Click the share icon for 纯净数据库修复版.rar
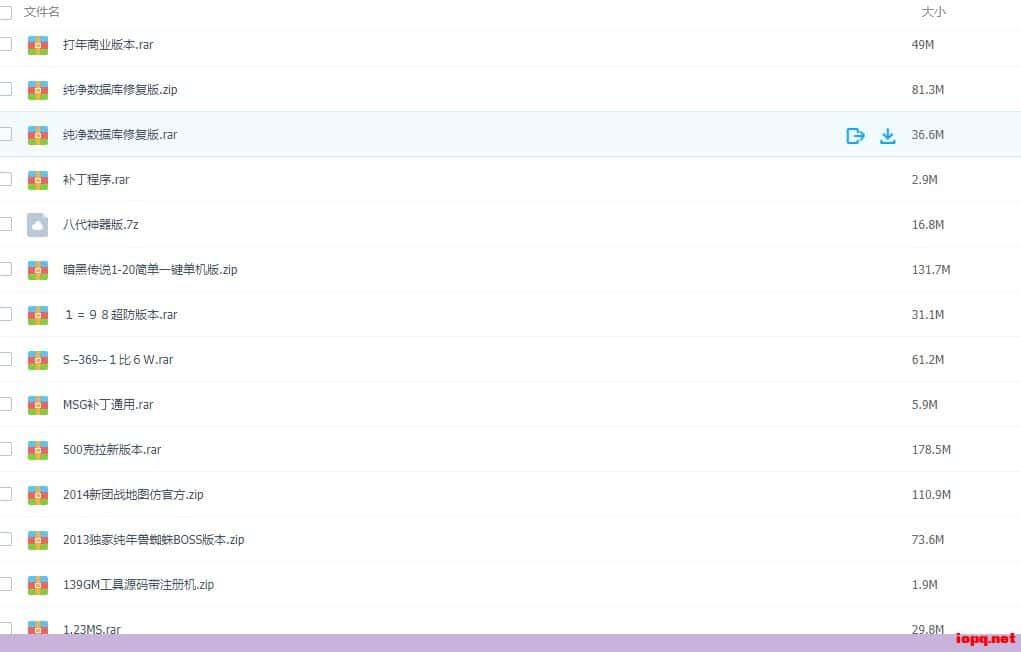 [x=855, y=136]
